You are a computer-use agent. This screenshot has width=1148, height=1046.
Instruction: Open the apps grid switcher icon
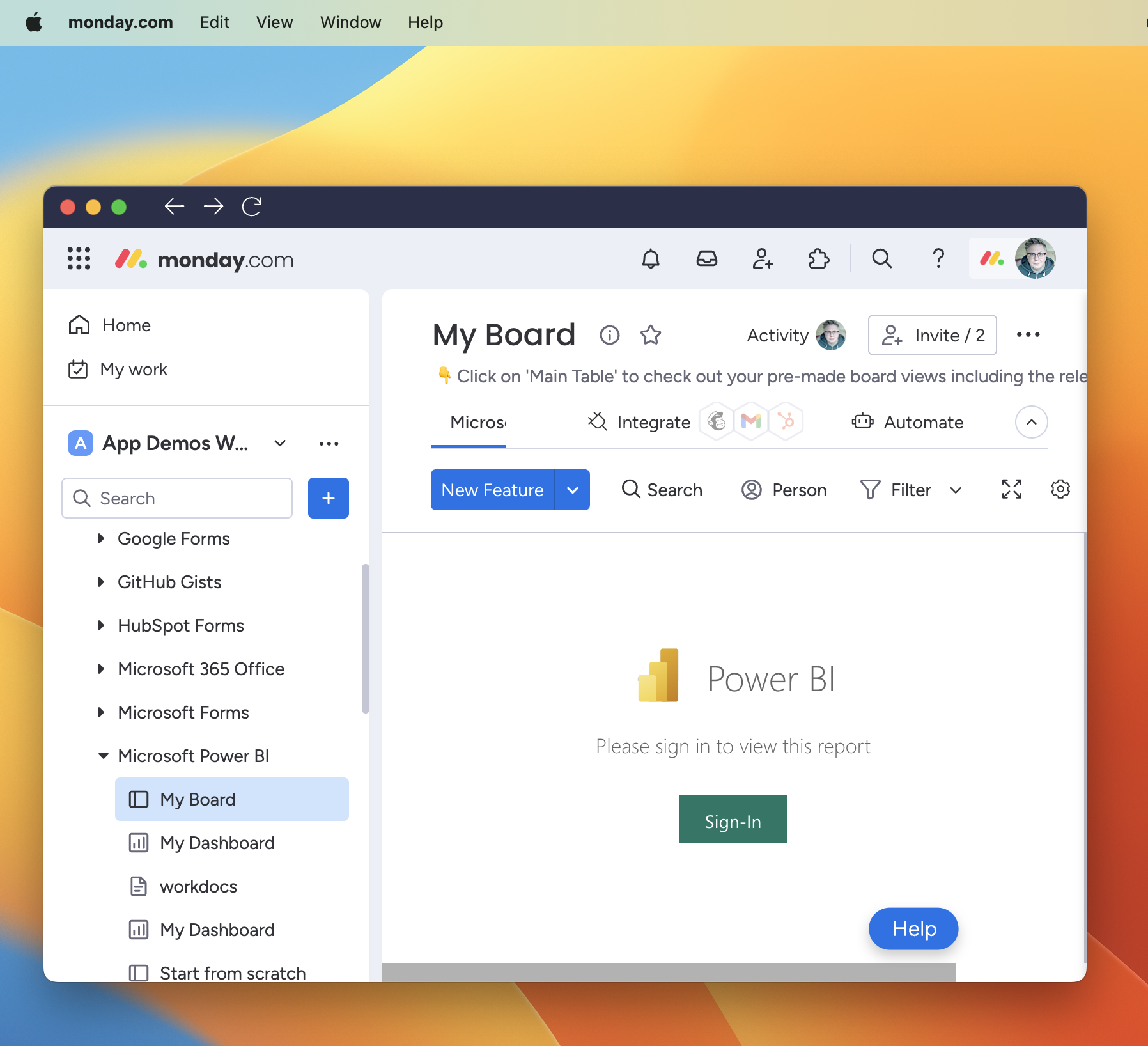(79, 259)
